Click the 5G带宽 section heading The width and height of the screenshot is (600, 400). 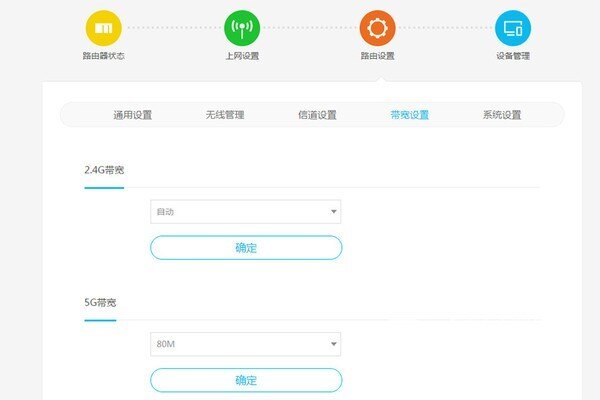[100, 302]
